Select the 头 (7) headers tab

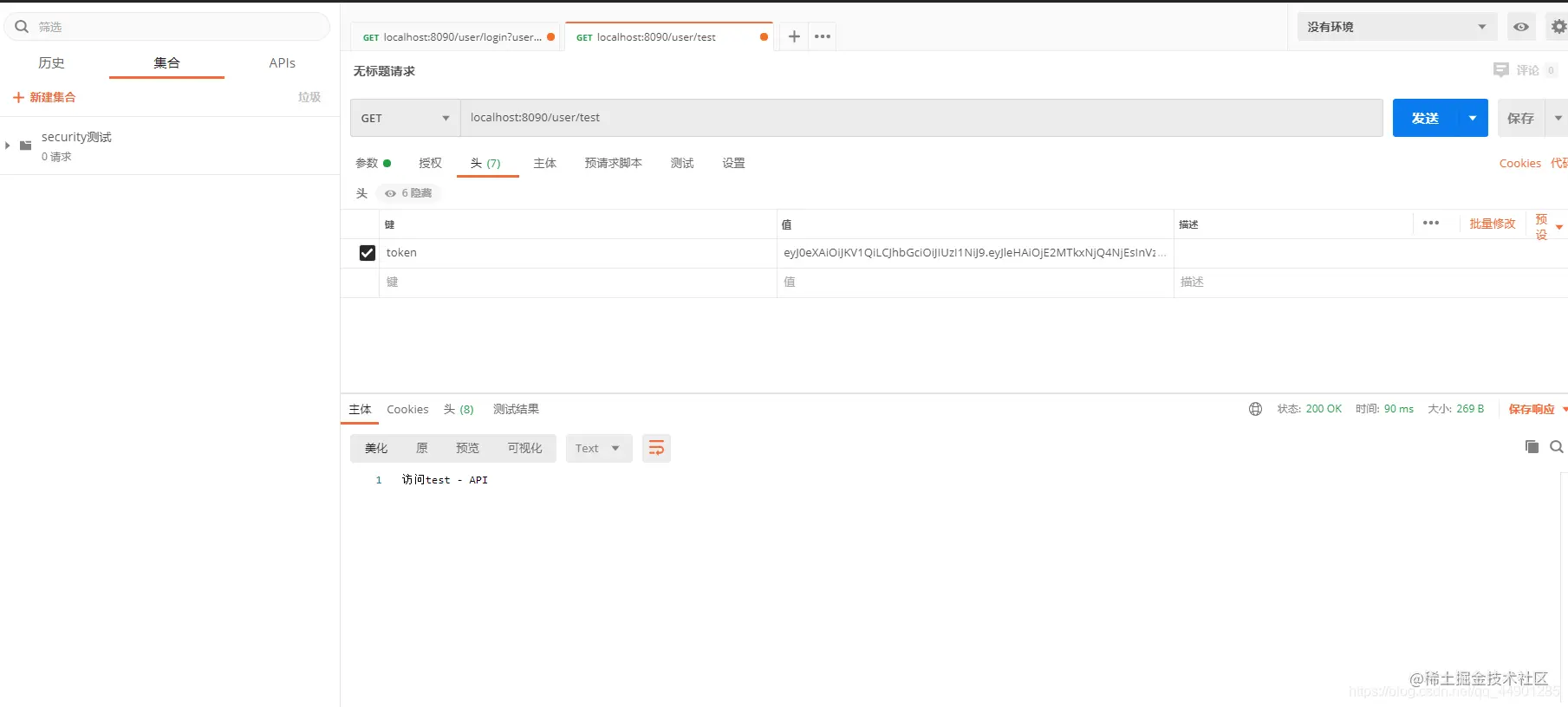[485, 163]
